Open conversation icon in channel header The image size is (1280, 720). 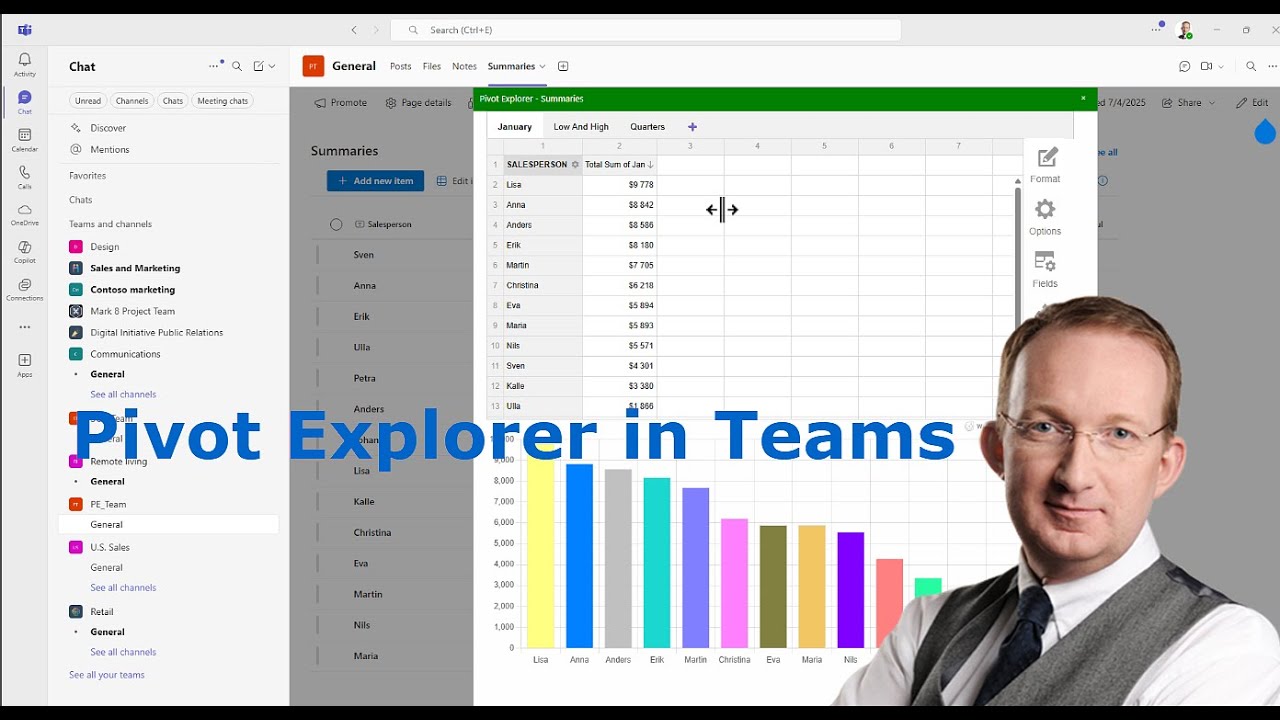click(1184, 66)
